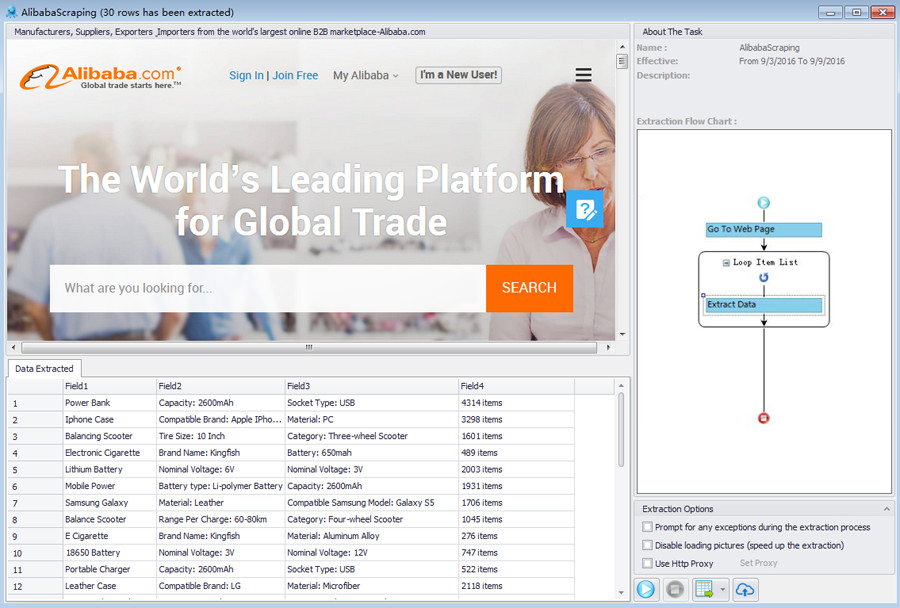Open the Alibaba hamburger menu icon
Viewport: 900px width, 608px height.
[x=583, y=75]
